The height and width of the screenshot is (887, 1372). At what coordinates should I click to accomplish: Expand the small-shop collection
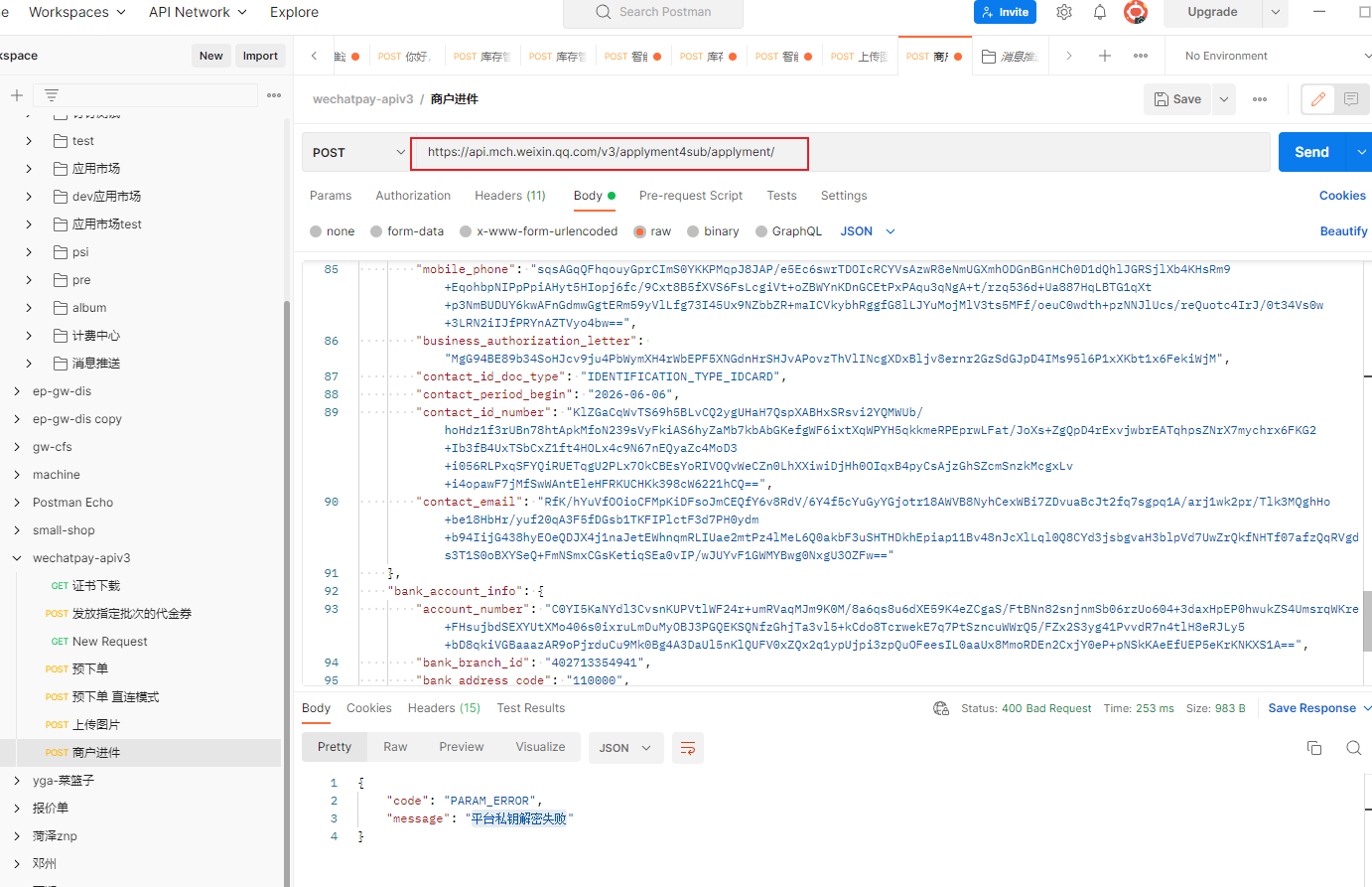pyautogui.click(x=17, y=530)
